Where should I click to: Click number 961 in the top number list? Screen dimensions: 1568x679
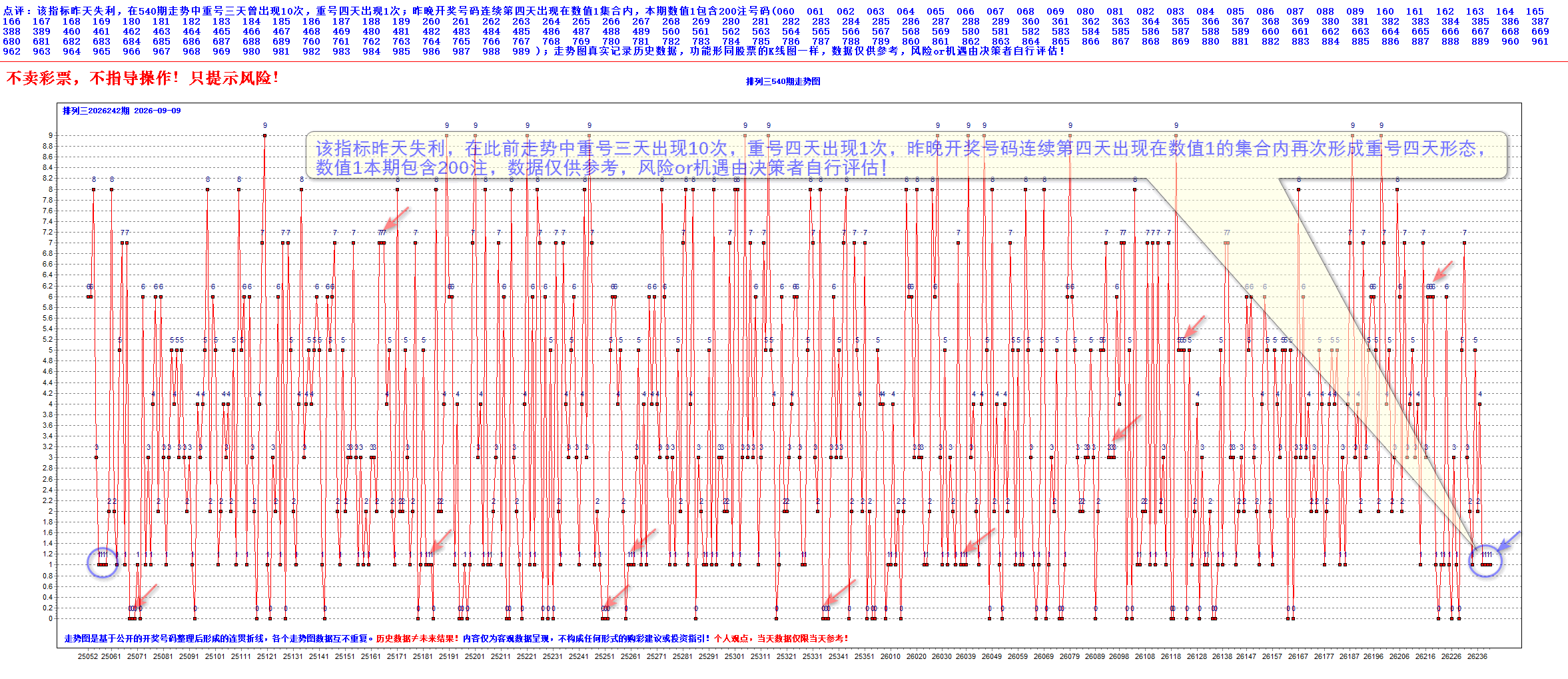coord(1540,41)
